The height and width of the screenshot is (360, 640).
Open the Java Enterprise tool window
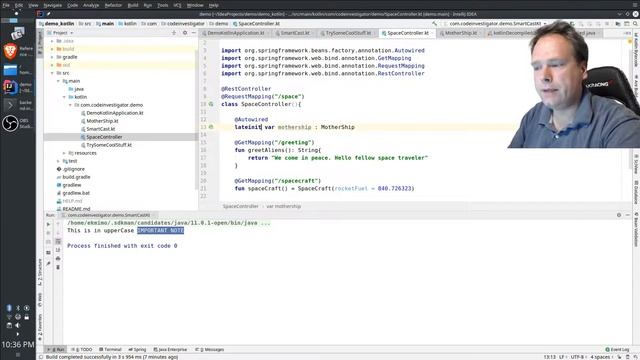tap(170, 349)
